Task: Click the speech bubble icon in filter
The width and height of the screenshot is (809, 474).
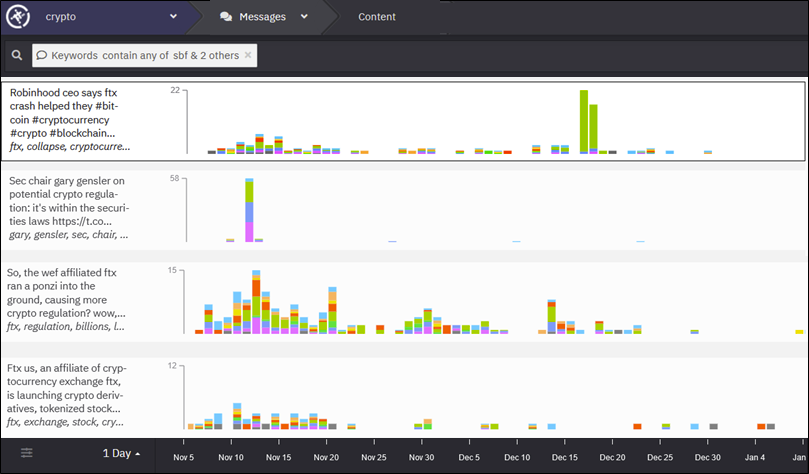Action: coord(42,55)
